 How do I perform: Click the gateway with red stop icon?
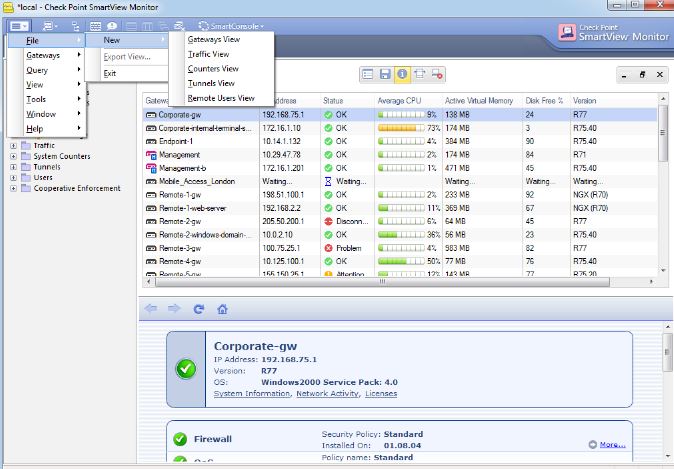(437, 74)
